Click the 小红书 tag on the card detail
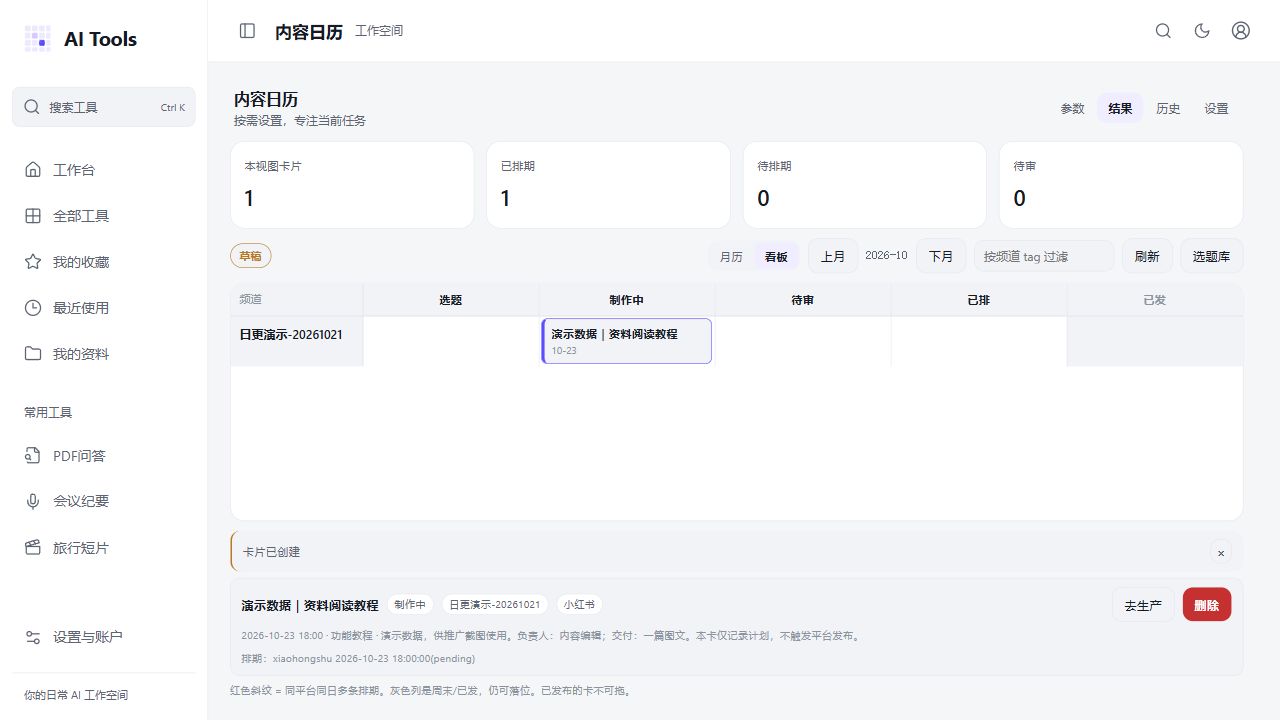This screenshot has width=1280, height=720. (579, 605)
